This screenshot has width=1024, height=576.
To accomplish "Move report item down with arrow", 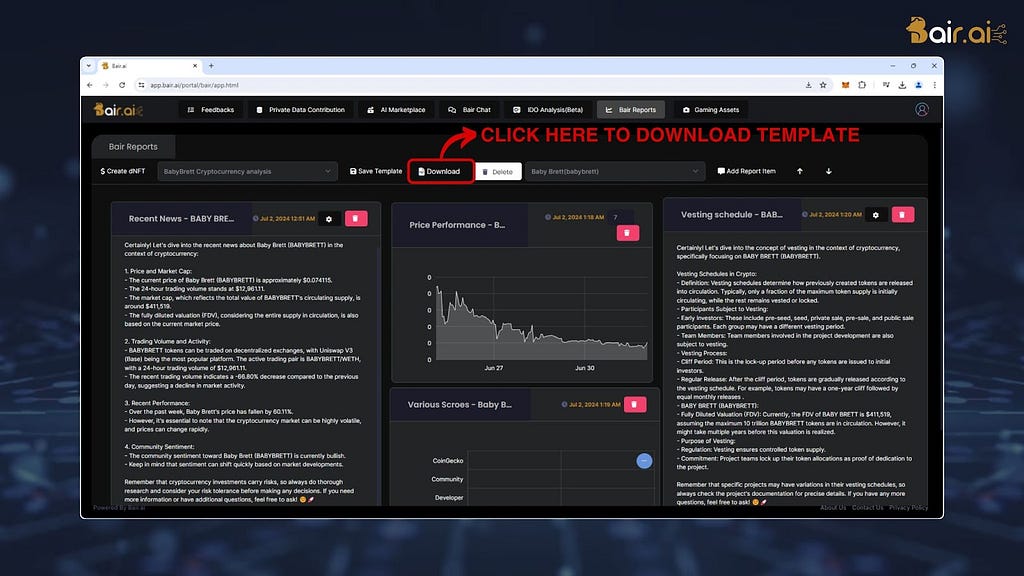I will click(x=828, y=171).
